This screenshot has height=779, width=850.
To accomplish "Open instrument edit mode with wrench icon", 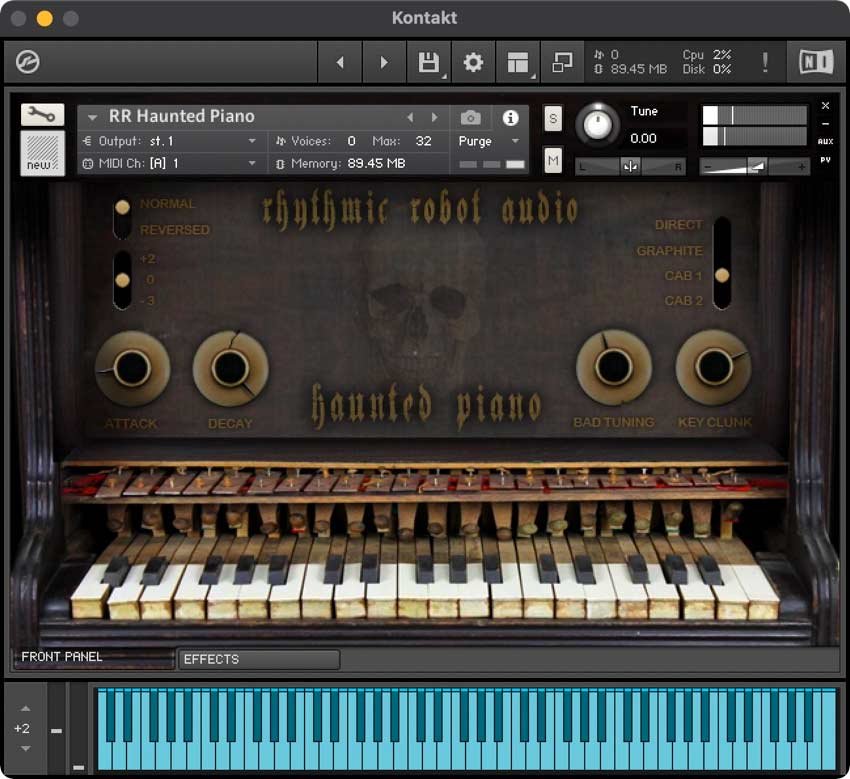I will 42,114.
